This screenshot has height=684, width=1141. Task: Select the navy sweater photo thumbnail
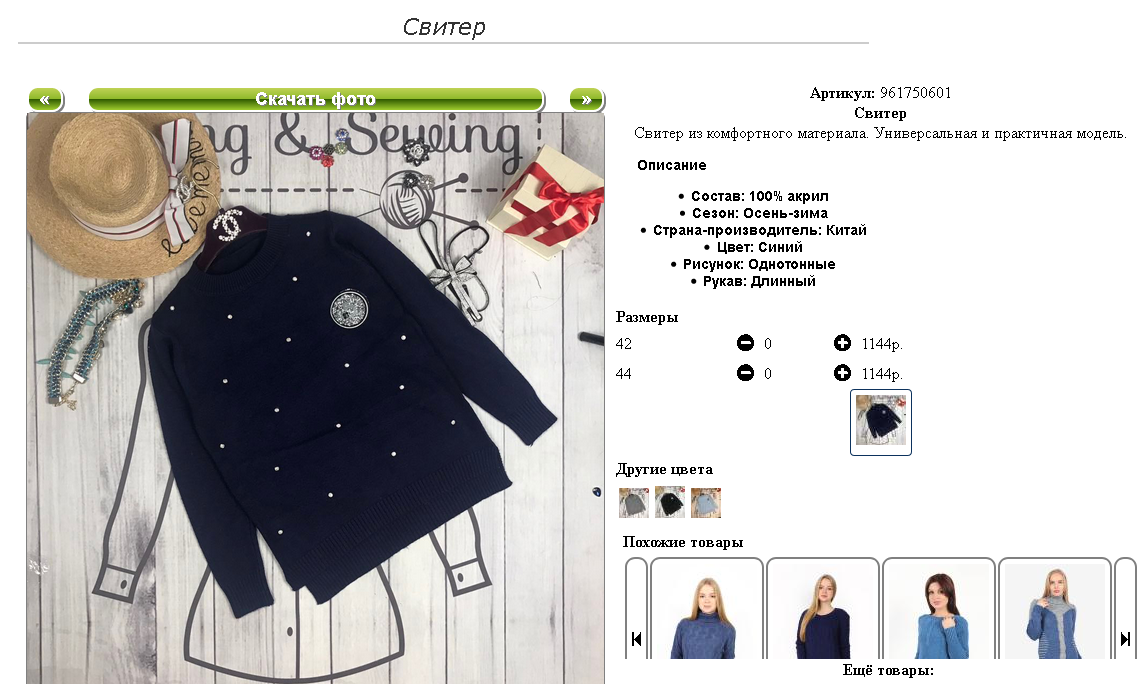pos(880,422)
